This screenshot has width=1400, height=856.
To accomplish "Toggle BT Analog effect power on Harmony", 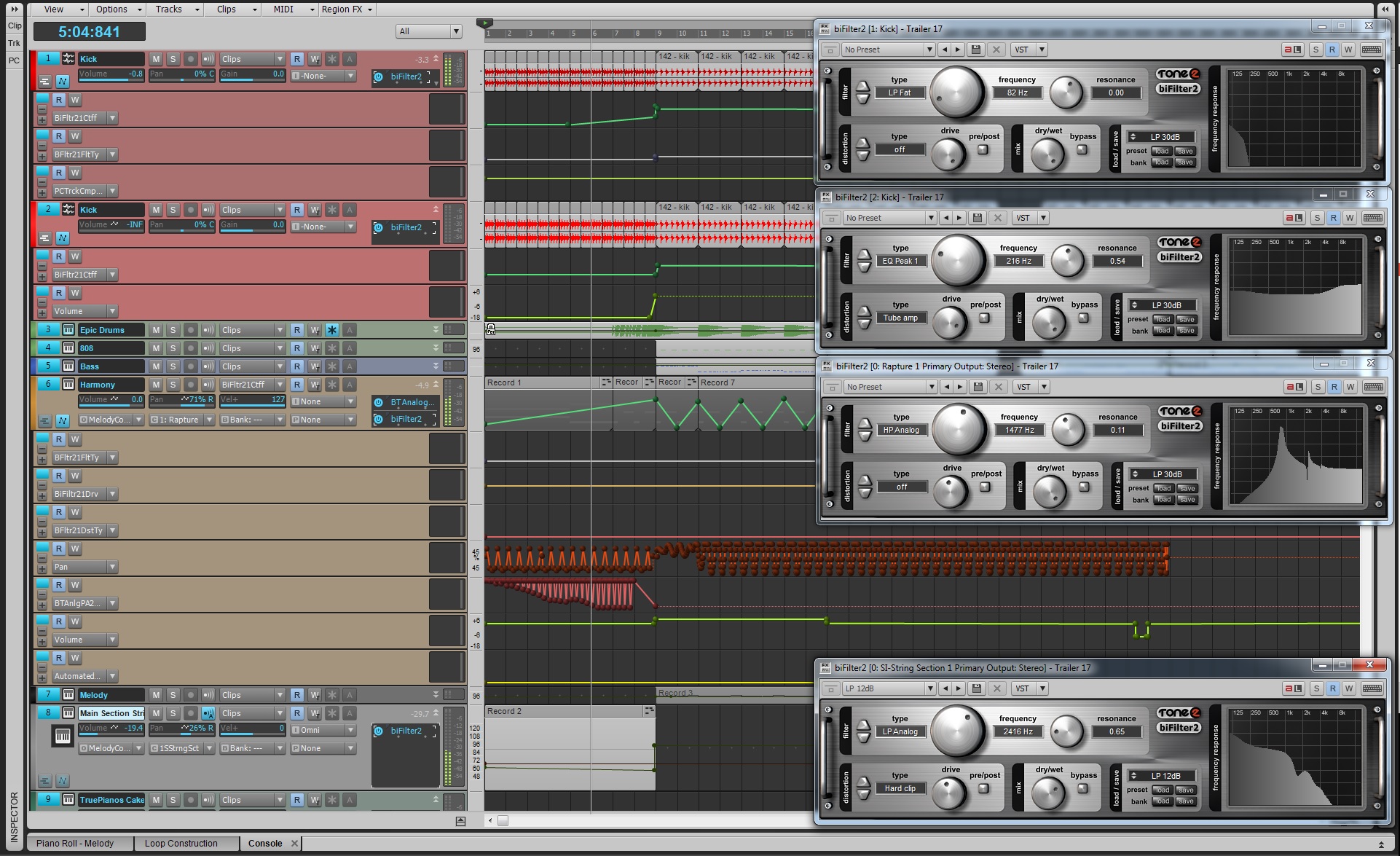I will [379, 402].
